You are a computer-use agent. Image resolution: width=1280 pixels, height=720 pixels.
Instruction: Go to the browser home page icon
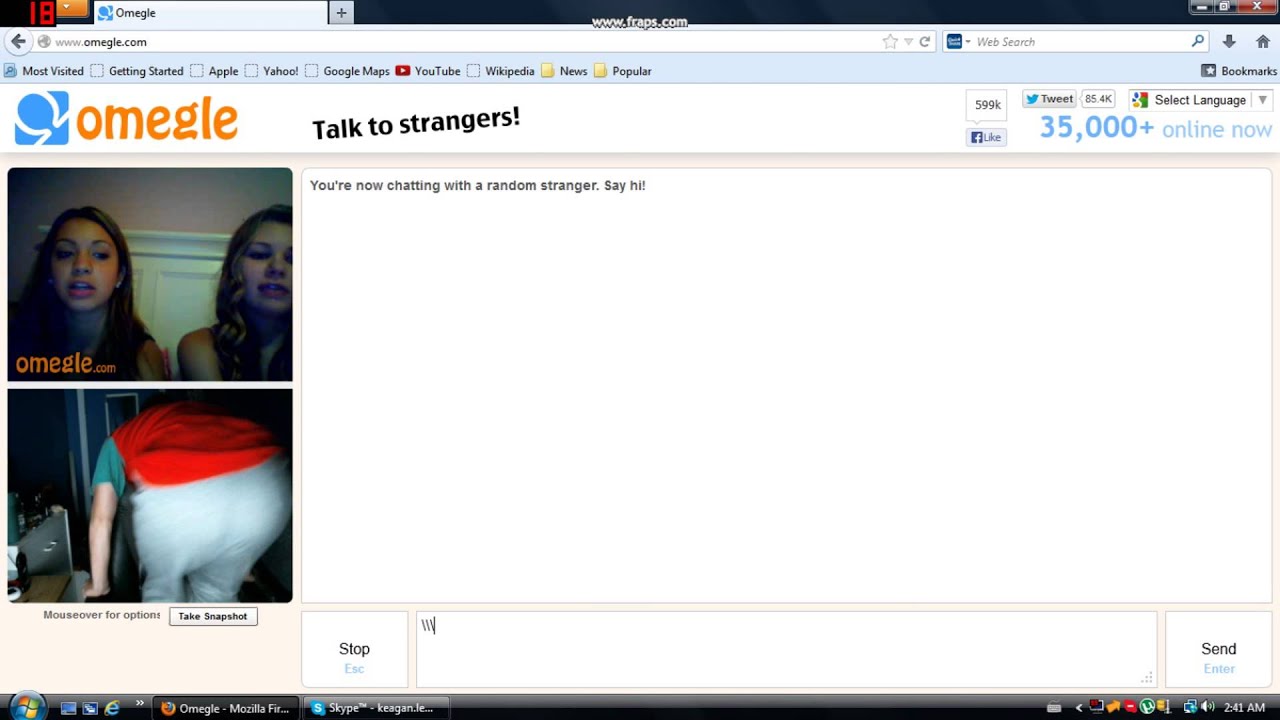click(1263, 42)
